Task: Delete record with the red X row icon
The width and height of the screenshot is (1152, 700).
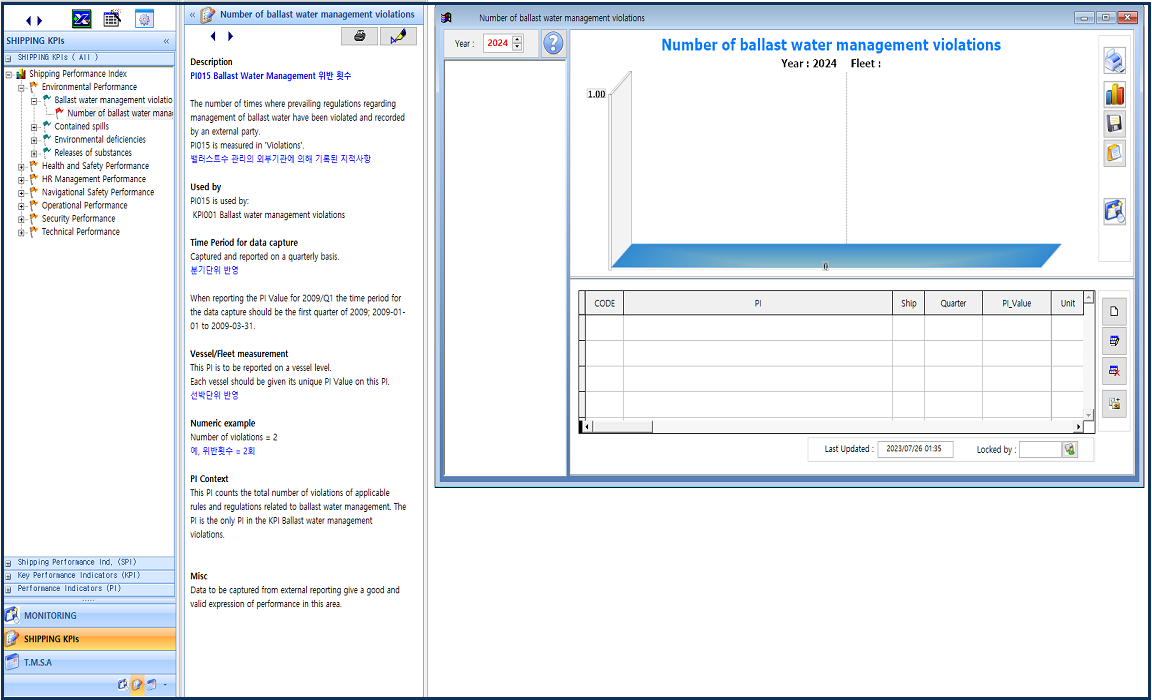Action: point(1115,371)
